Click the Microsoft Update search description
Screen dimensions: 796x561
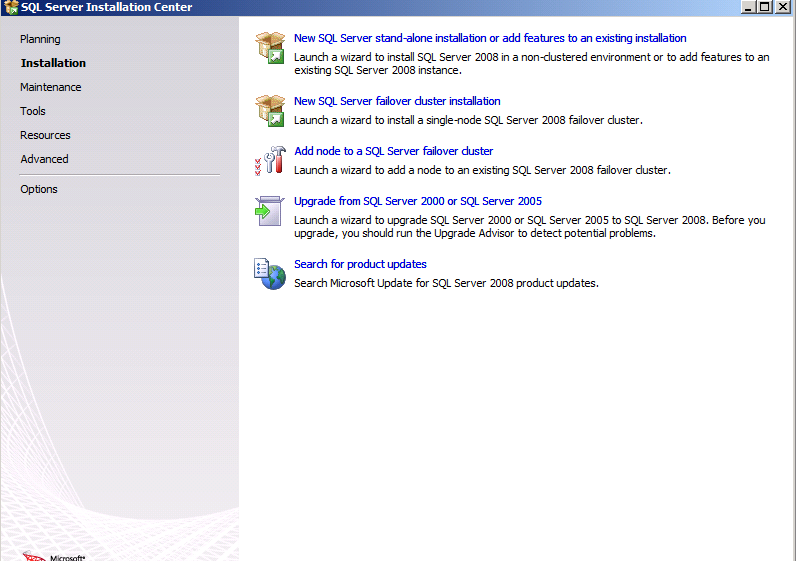coord(446,283)
